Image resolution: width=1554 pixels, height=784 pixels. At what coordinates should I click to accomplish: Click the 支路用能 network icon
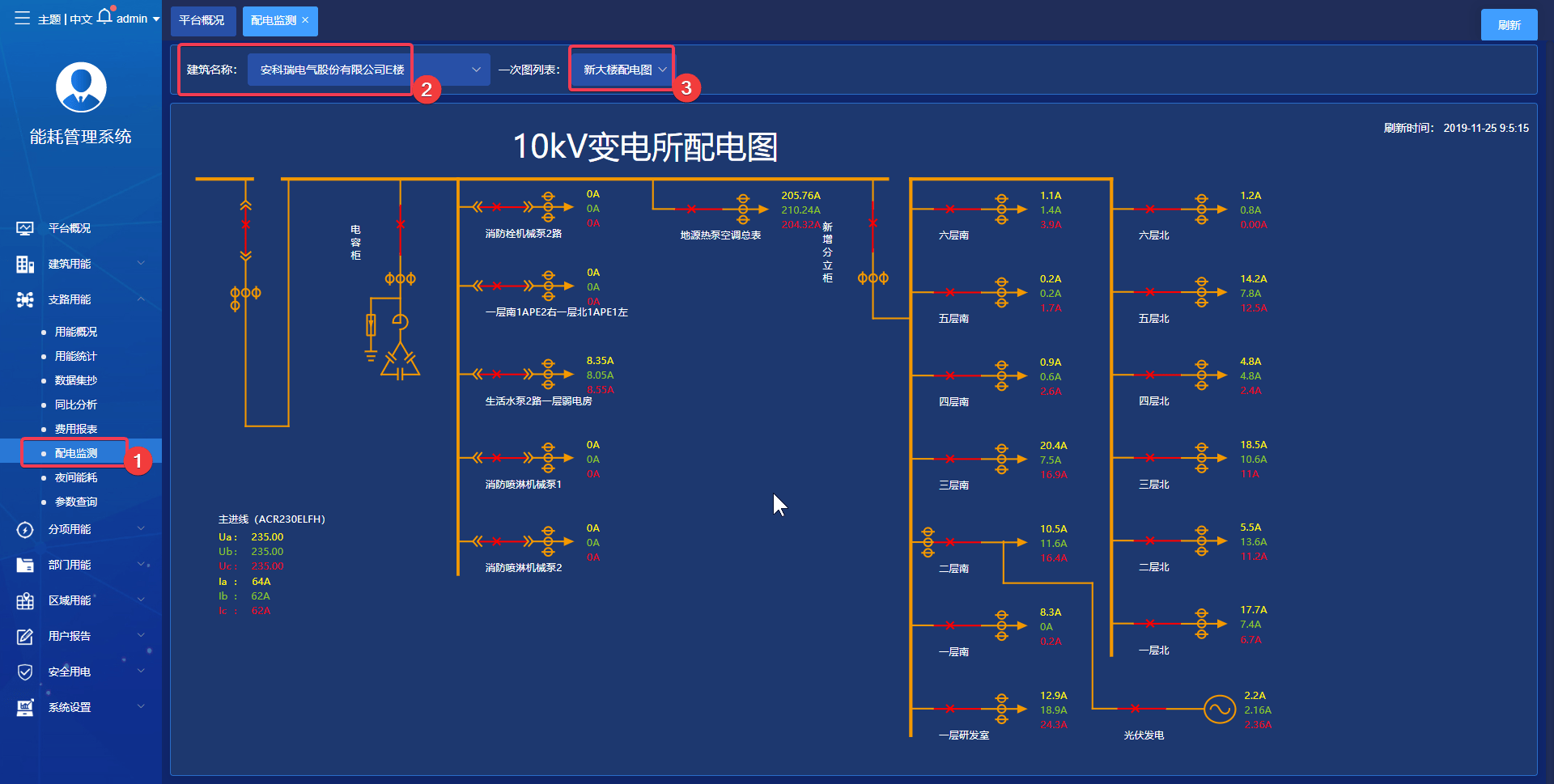pyautogui.click(x=25, y=299)
